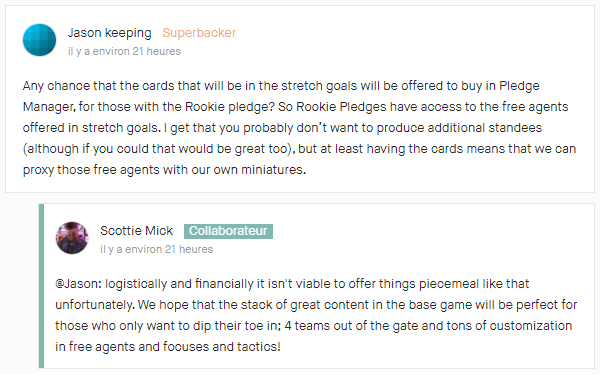Click 'unfortunately.' in Scottie's reply
Screen dimensions: 600x374
(95, 305)
